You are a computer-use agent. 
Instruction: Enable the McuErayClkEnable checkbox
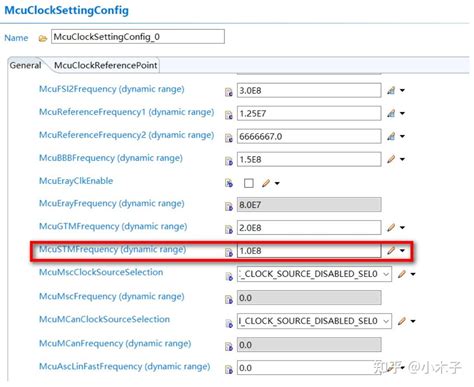(x=249, y=183)
